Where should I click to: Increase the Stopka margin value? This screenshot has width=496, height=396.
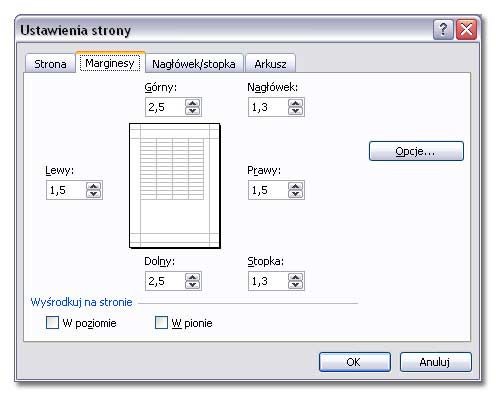pyautogui.click(x=295, y=277)
